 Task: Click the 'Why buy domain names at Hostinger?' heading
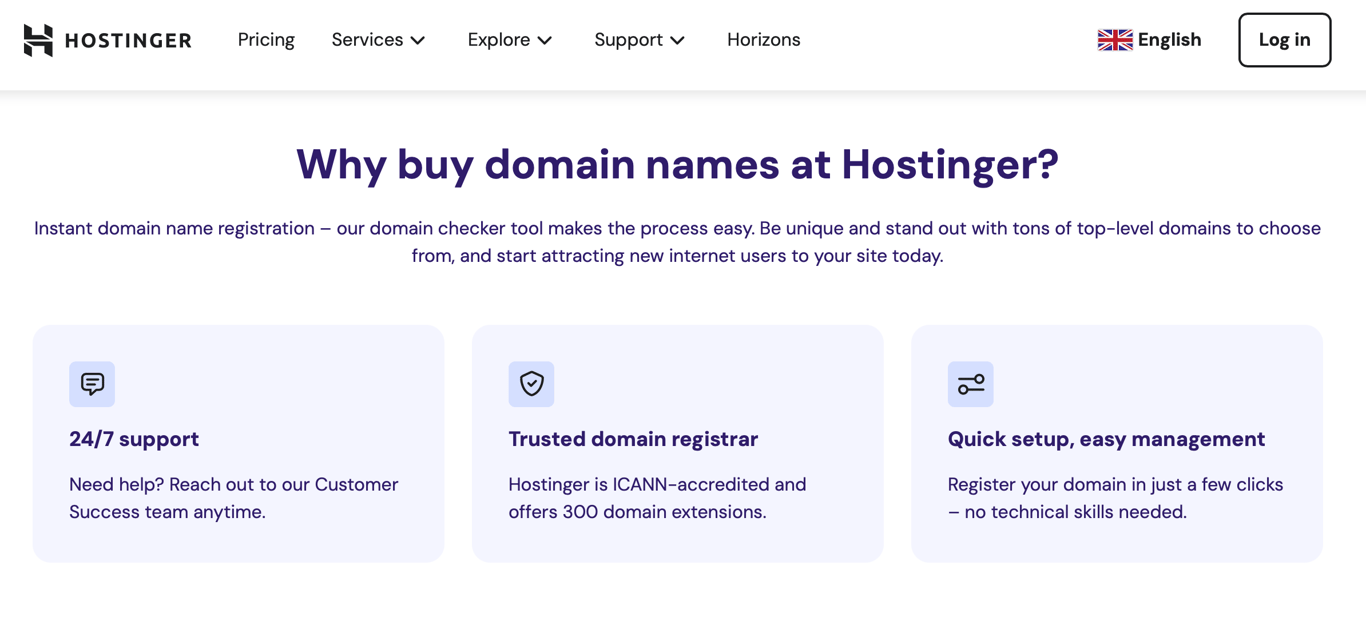[676, 163]
